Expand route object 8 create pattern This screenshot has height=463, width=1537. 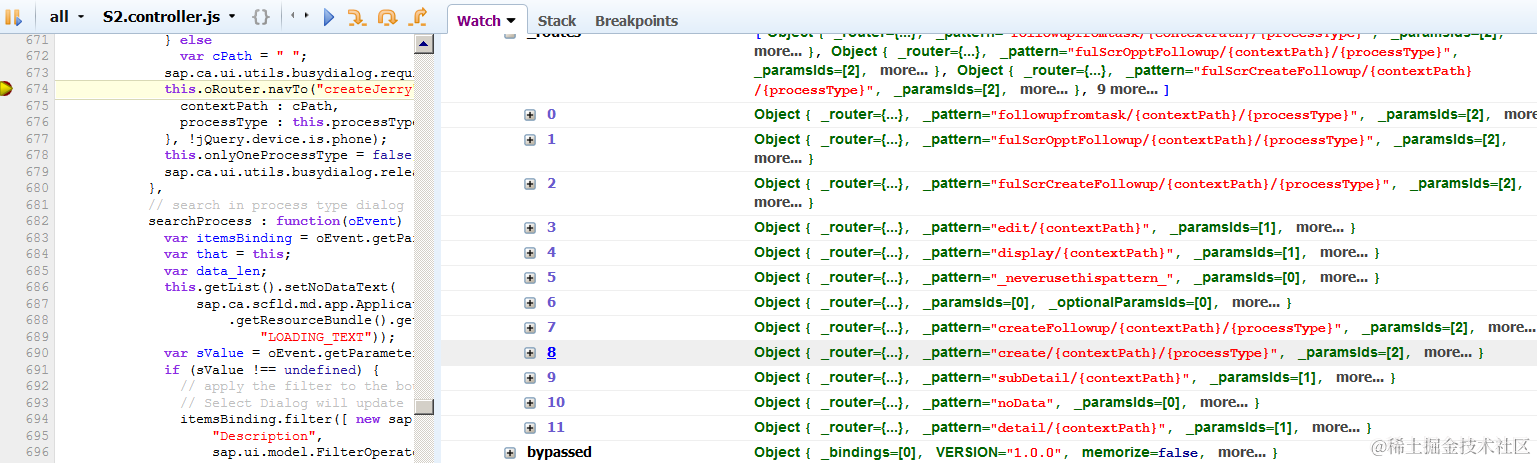[530, 353]
